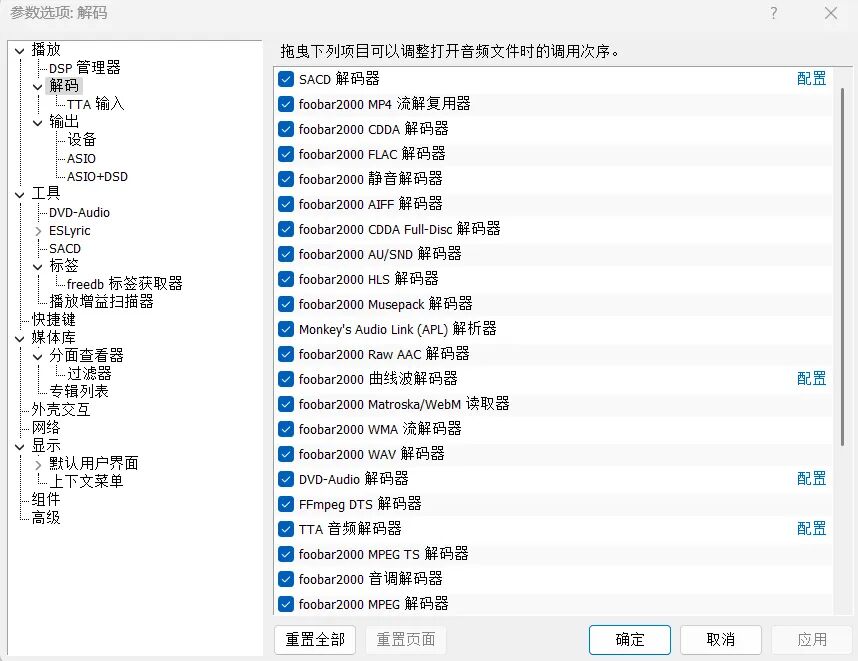Uncheck the foobar2000 FLAC 解码器
Screen dimensions: 858x661
click(x=284, y=154)
